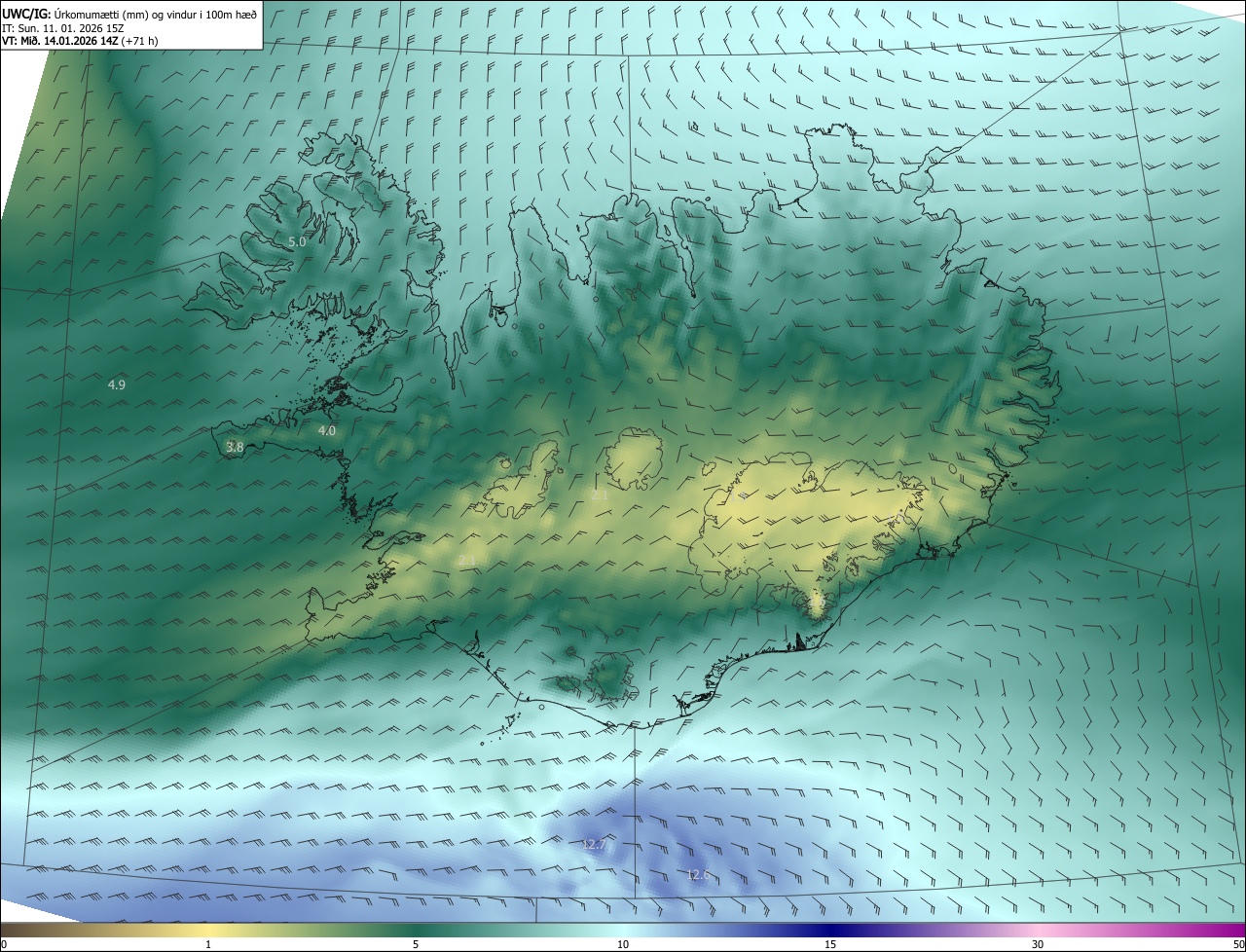
Task: Click the legend tick label "30"
Action: click(1038, 944)
